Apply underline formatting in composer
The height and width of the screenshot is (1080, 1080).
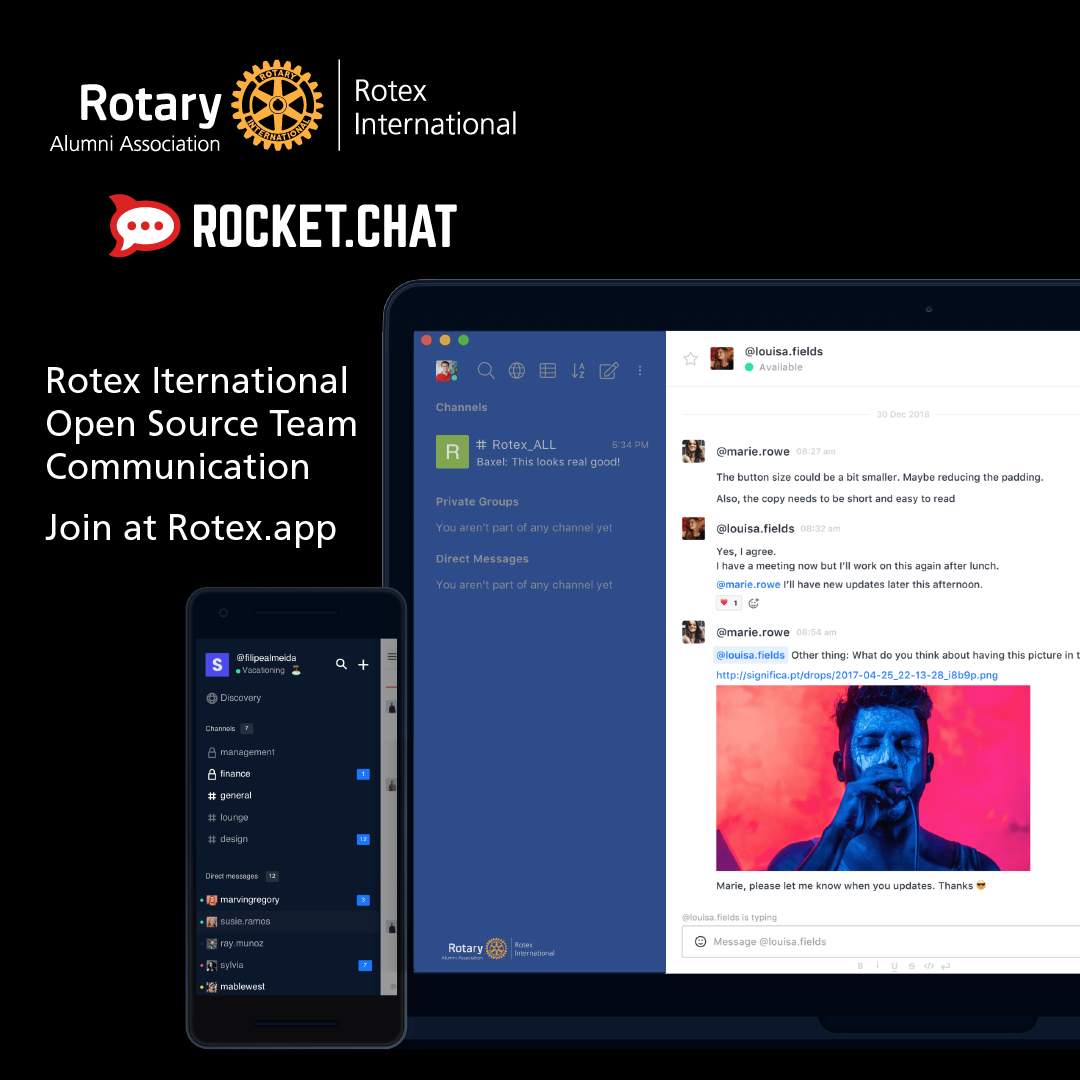(x=894, y=966)
